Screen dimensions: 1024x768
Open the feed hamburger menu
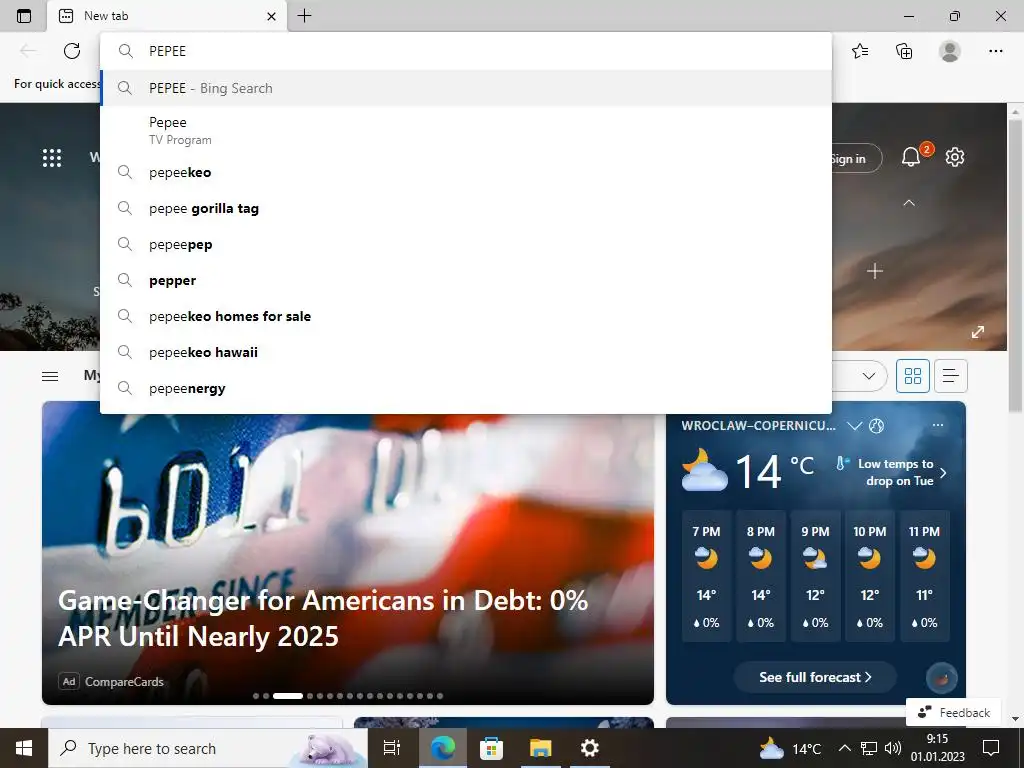pyautogui.click(x=50, y=376)
